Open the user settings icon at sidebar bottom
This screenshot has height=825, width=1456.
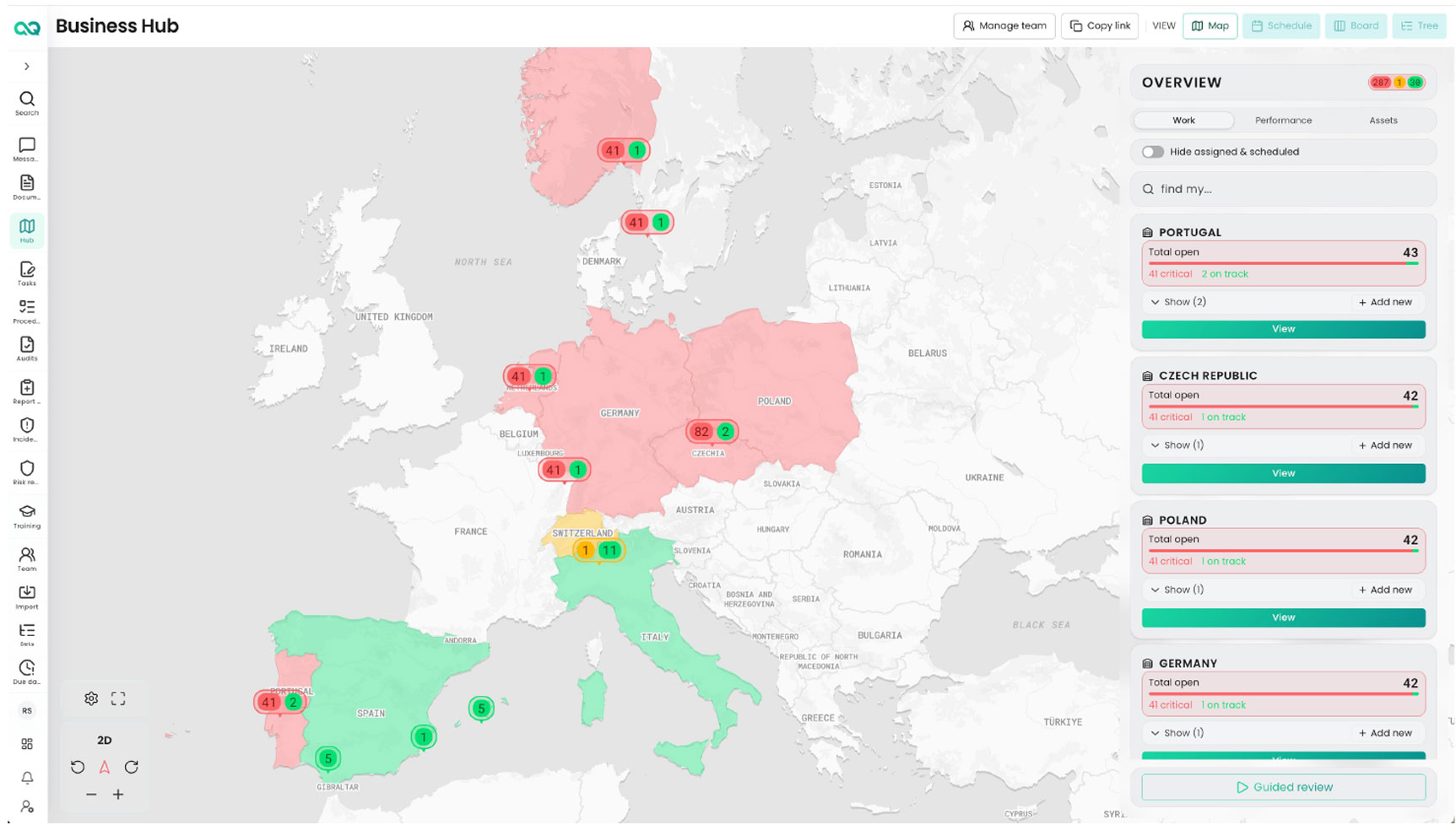pyautogui.click(x=27, y=807)
